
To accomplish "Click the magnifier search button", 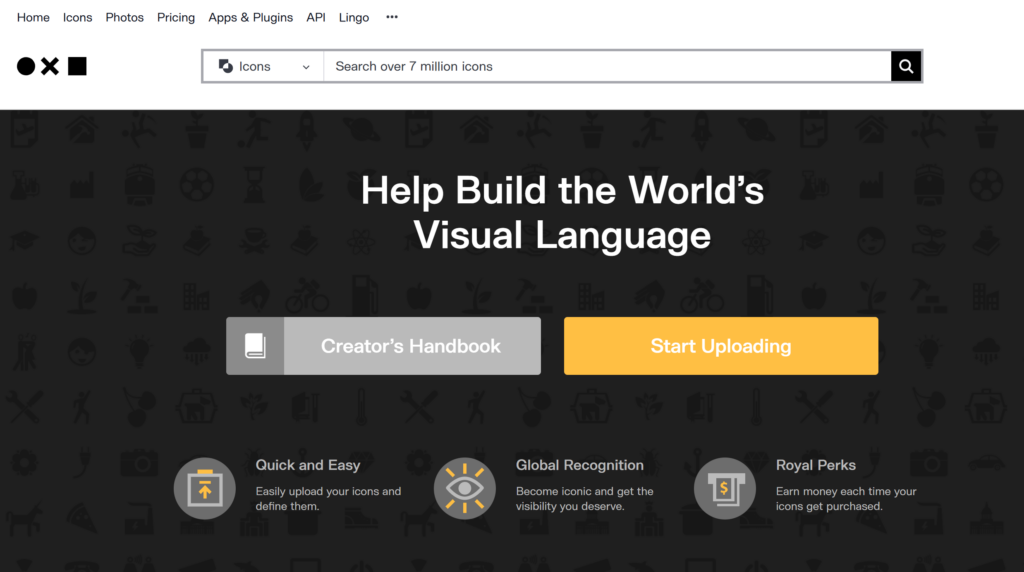I will (x=906, y=66).
